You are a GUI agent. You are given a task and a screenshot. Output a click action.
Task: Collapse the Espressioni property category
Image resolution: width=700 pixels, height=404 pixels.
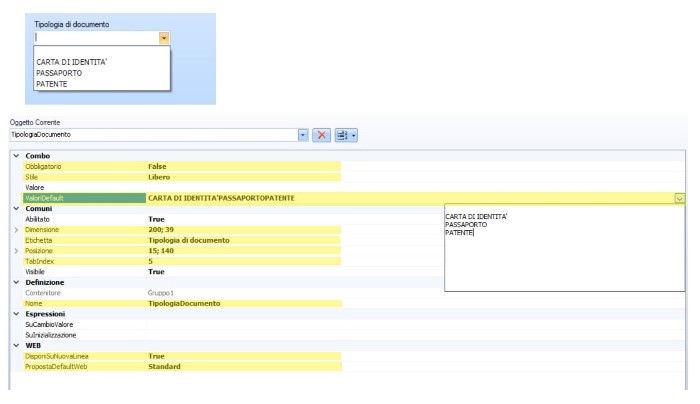point(15,314)
